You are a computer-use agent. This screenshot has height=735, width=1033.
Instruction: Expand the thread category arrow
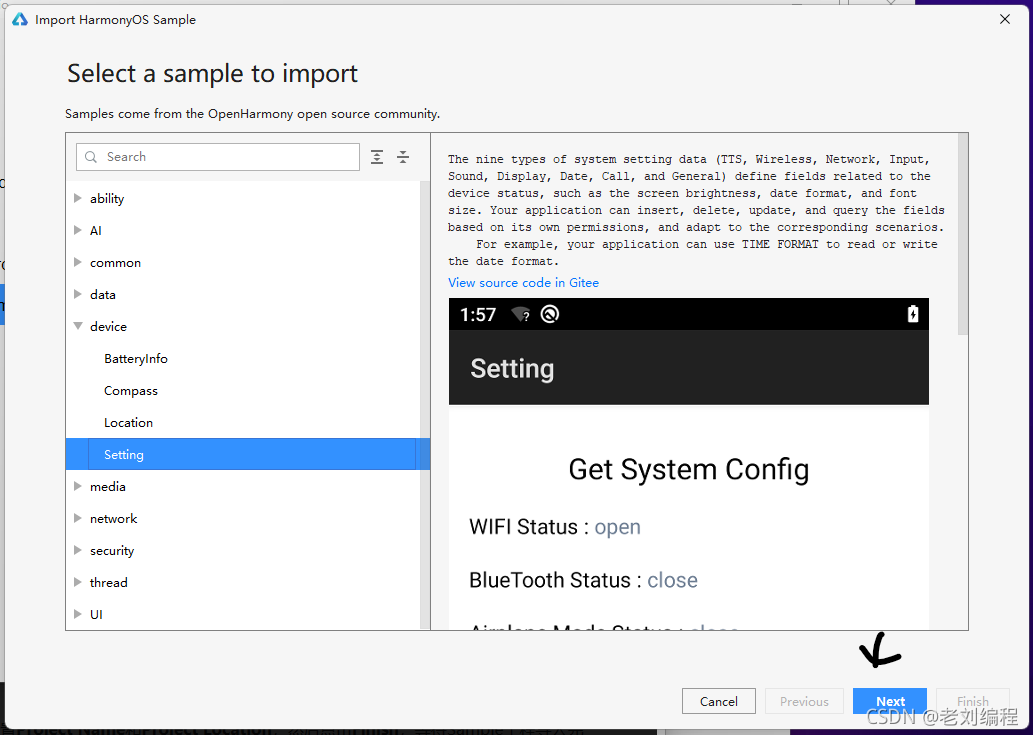point(78,582)
